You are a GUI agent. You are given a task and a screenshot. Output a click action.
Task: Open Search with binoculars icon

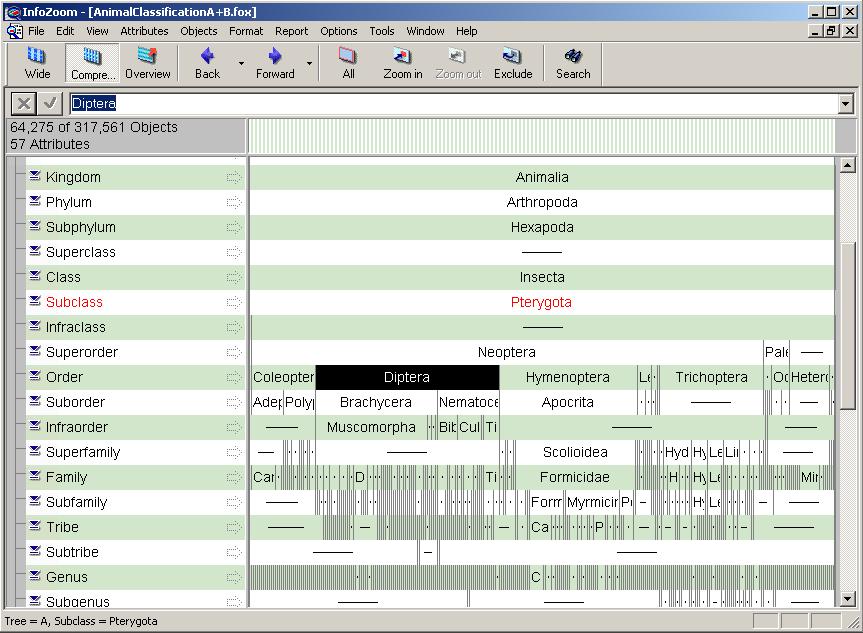coord(573,62)
